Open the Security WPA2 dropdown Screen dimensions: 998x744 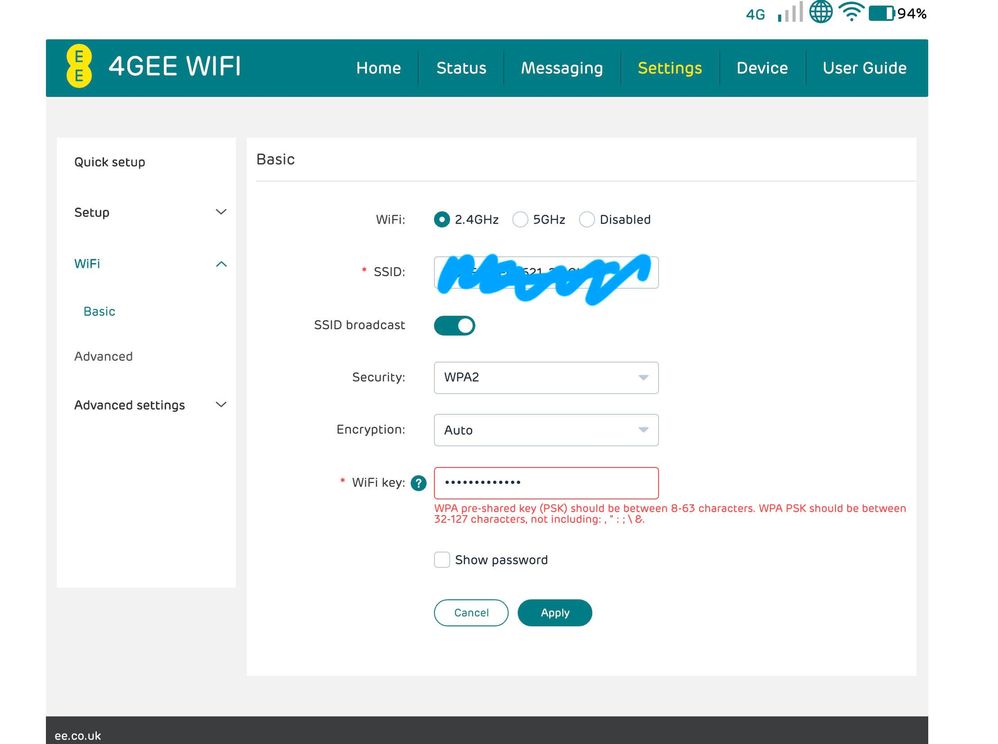(x=546, y=377)
